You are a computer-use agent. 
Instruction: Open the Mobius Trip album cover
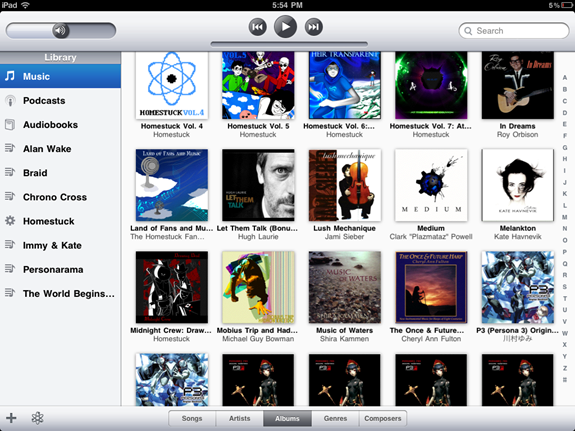pyautogui.click(x=258, y=287)
